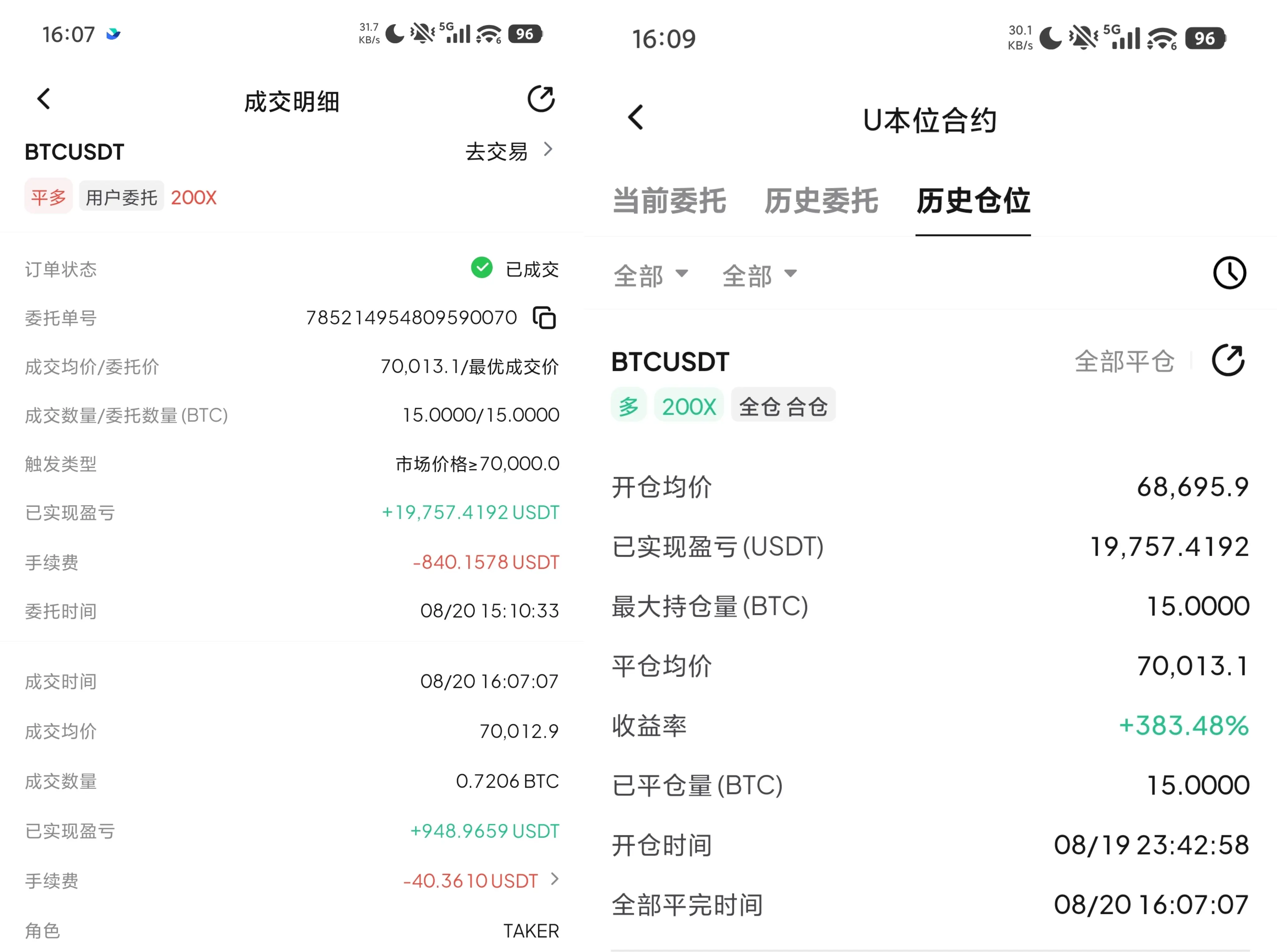The height and width of the screenshot is (952, 1277).
Task: Switch to the 历史委托 tab
Action: point(822,201)
